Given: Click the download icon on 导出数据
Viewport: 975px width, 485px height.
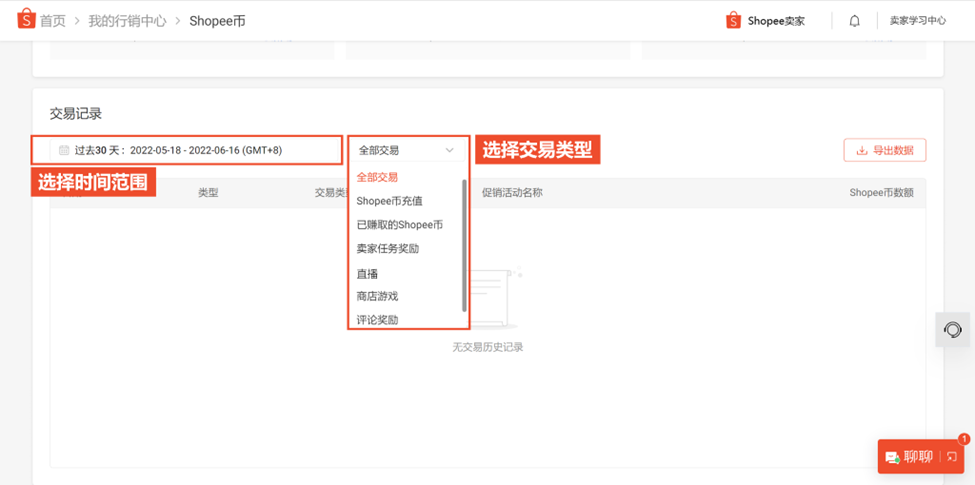Looking at the screenshot, I should click(x=862, y=150).
